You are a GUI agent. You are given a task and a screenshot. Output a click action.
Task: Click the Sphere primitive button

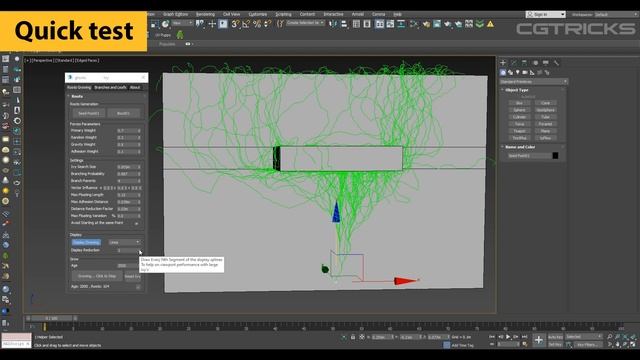pos(519,110)
